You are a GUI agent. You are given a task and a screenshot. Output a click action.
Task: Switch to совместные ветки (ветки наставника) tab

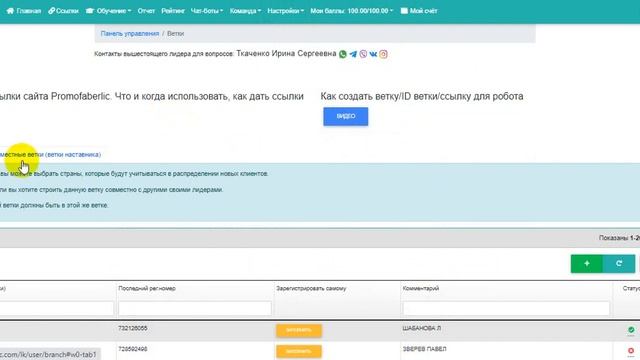(x=50, y=155)
